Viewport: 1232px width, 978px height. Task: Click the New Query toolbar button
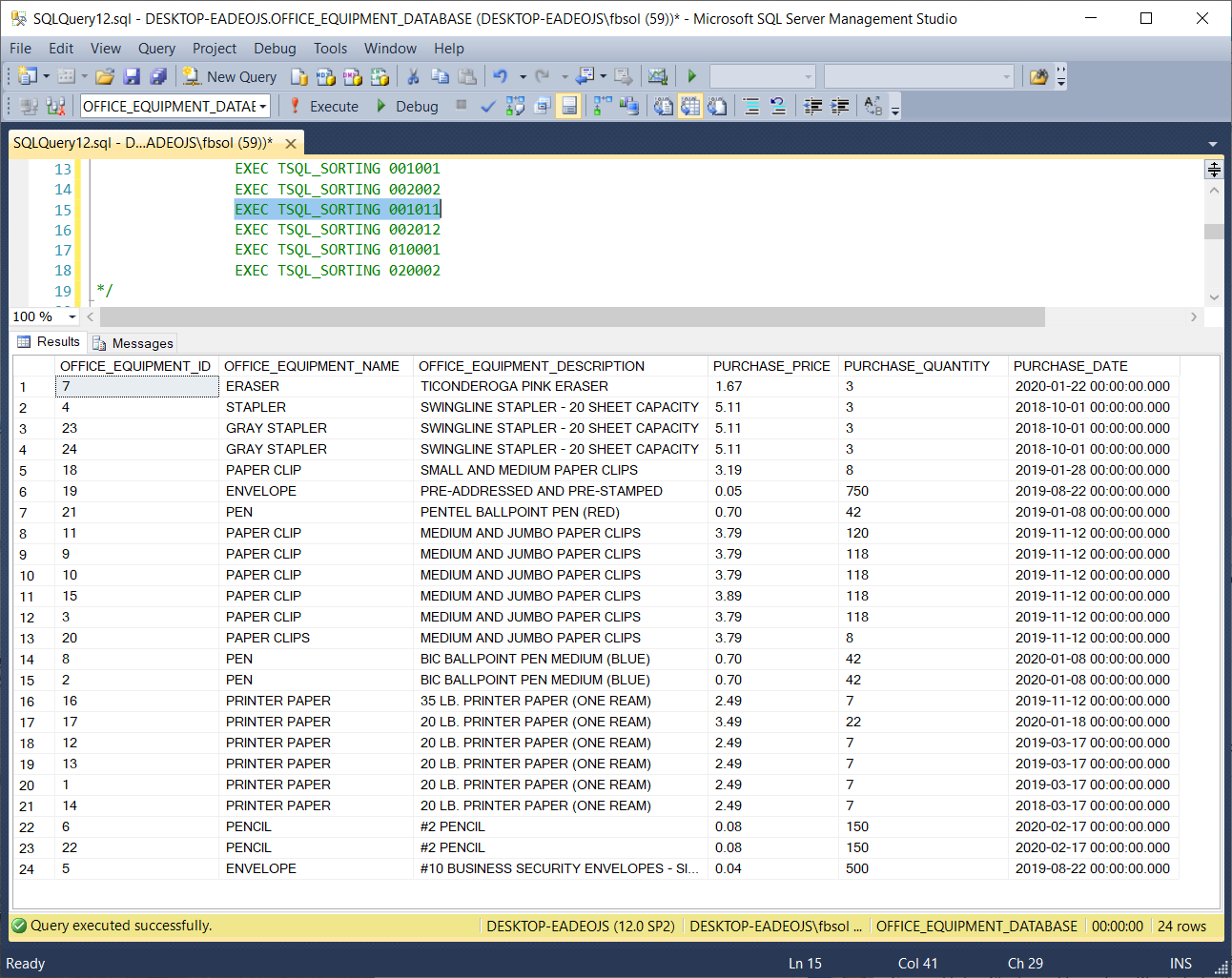pos(230,77)
